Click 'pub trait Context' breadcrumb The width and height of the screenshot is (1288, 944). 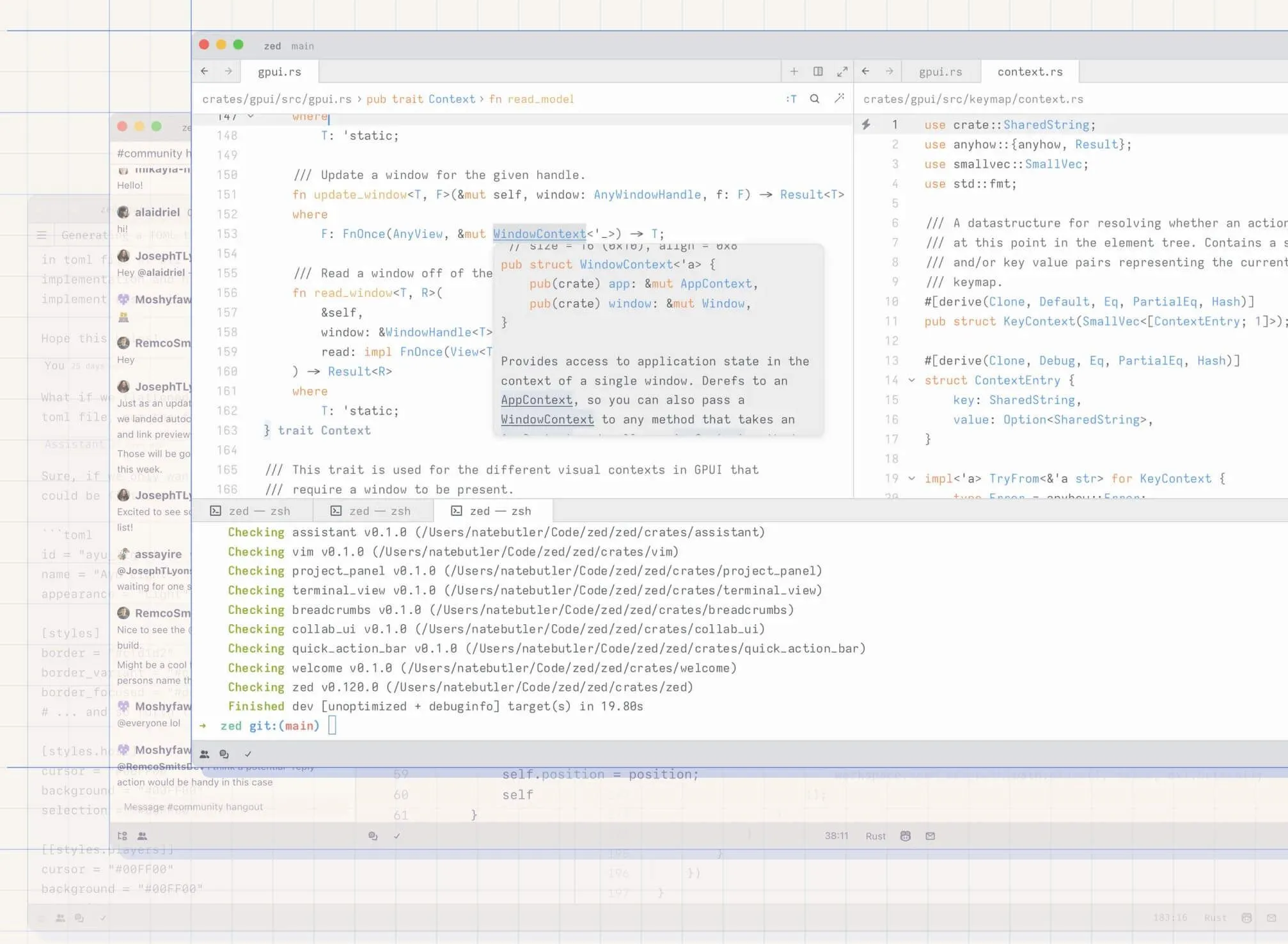421,99
